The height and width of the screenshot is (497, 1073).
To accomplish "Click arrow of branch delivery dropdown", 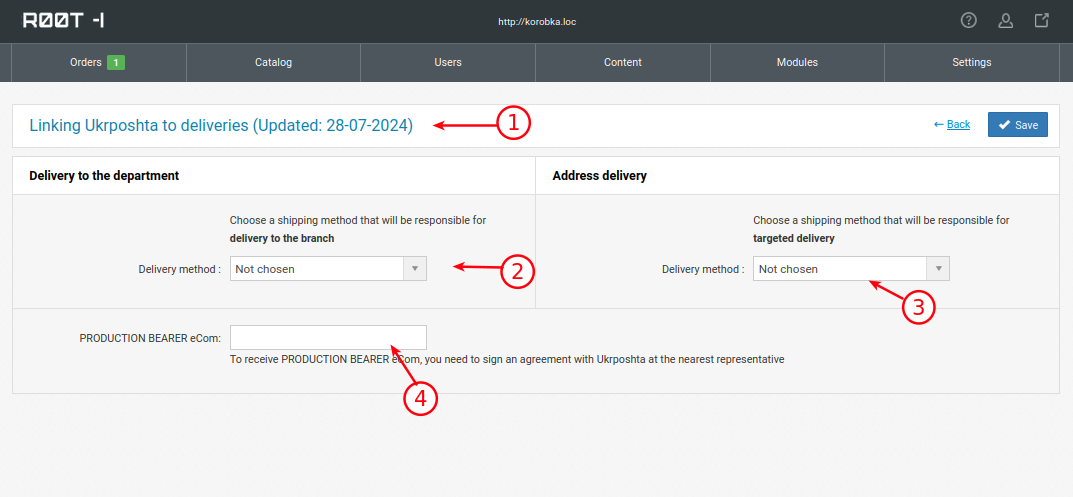I will coord(415,269).
